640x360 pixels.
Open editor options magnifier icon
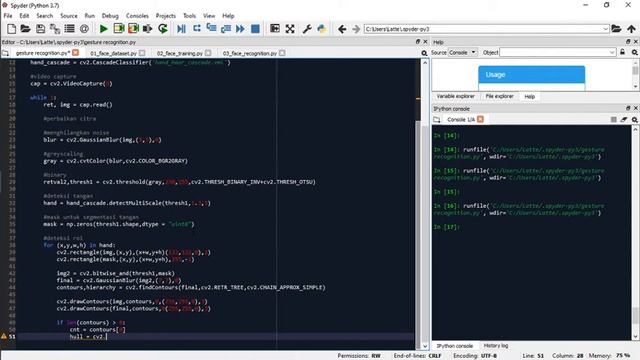click(x=424, y=53)
